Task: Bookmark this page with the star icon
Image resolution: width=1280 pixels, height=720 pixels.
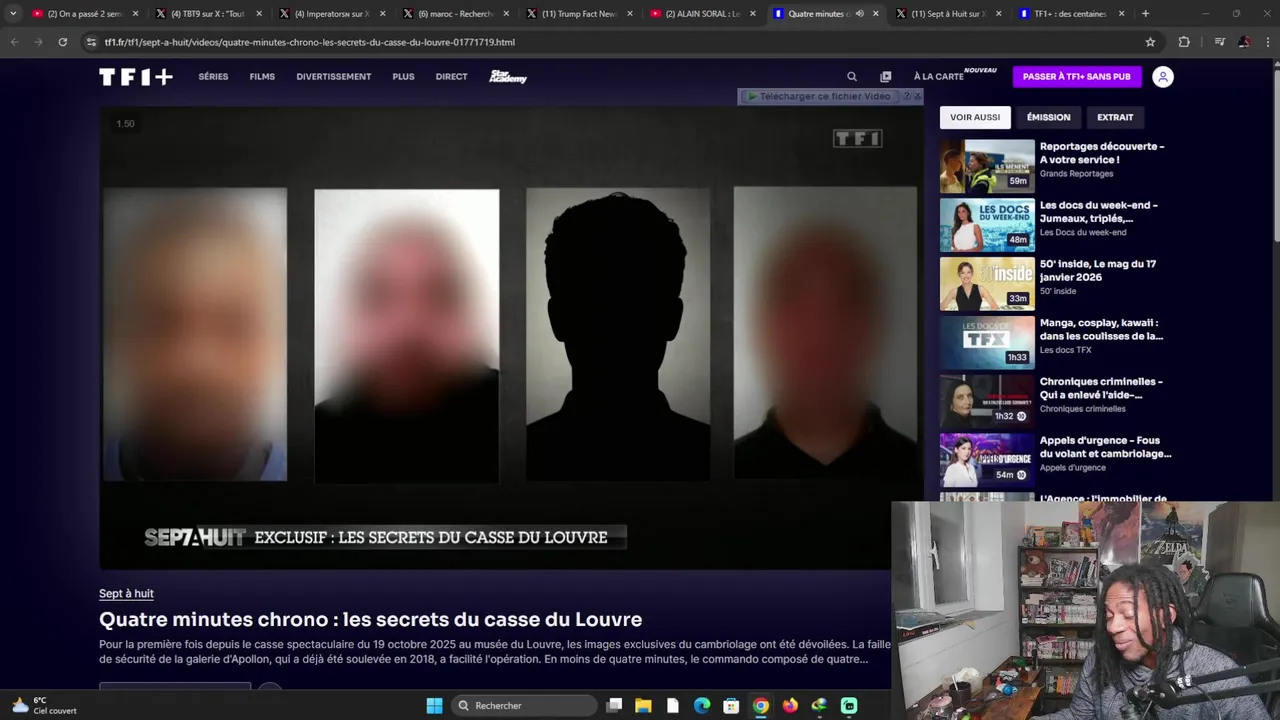Action: coord(1150,42)
